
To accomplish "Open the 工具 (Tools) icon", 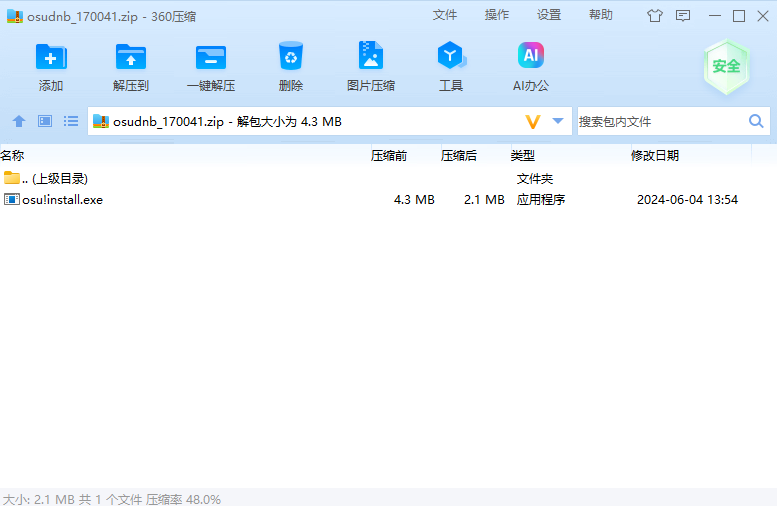I will click(x=451, y=55).
